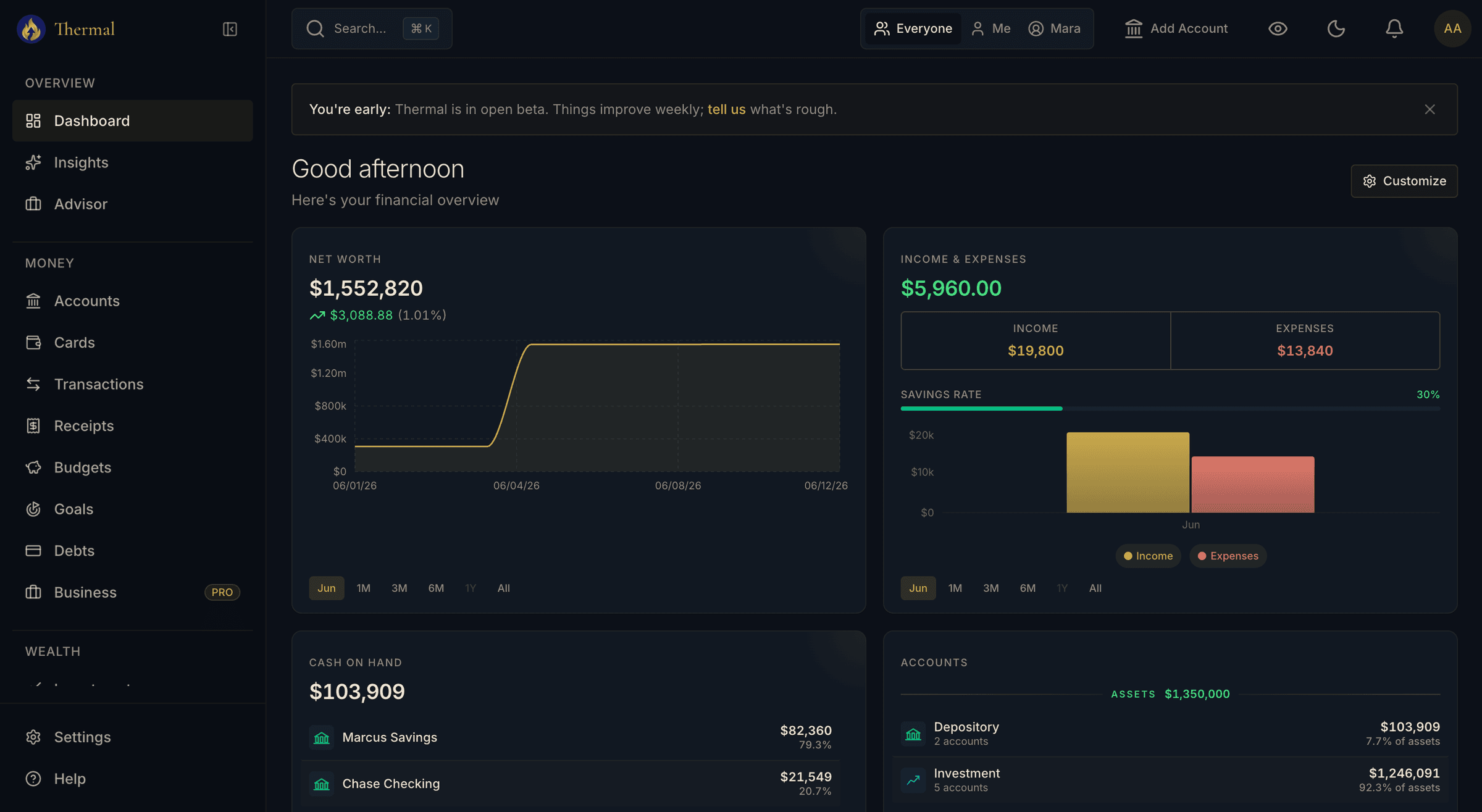
Task: Click the bank icon beside Chase Checking
Action: 322,784
